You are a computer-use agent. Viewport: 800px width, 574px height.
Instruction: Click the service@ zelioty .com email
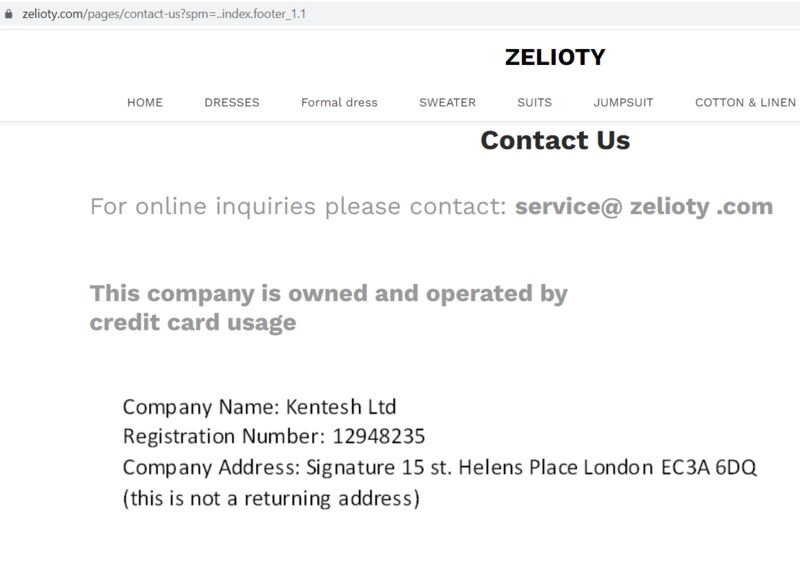(x=644, y=207)
